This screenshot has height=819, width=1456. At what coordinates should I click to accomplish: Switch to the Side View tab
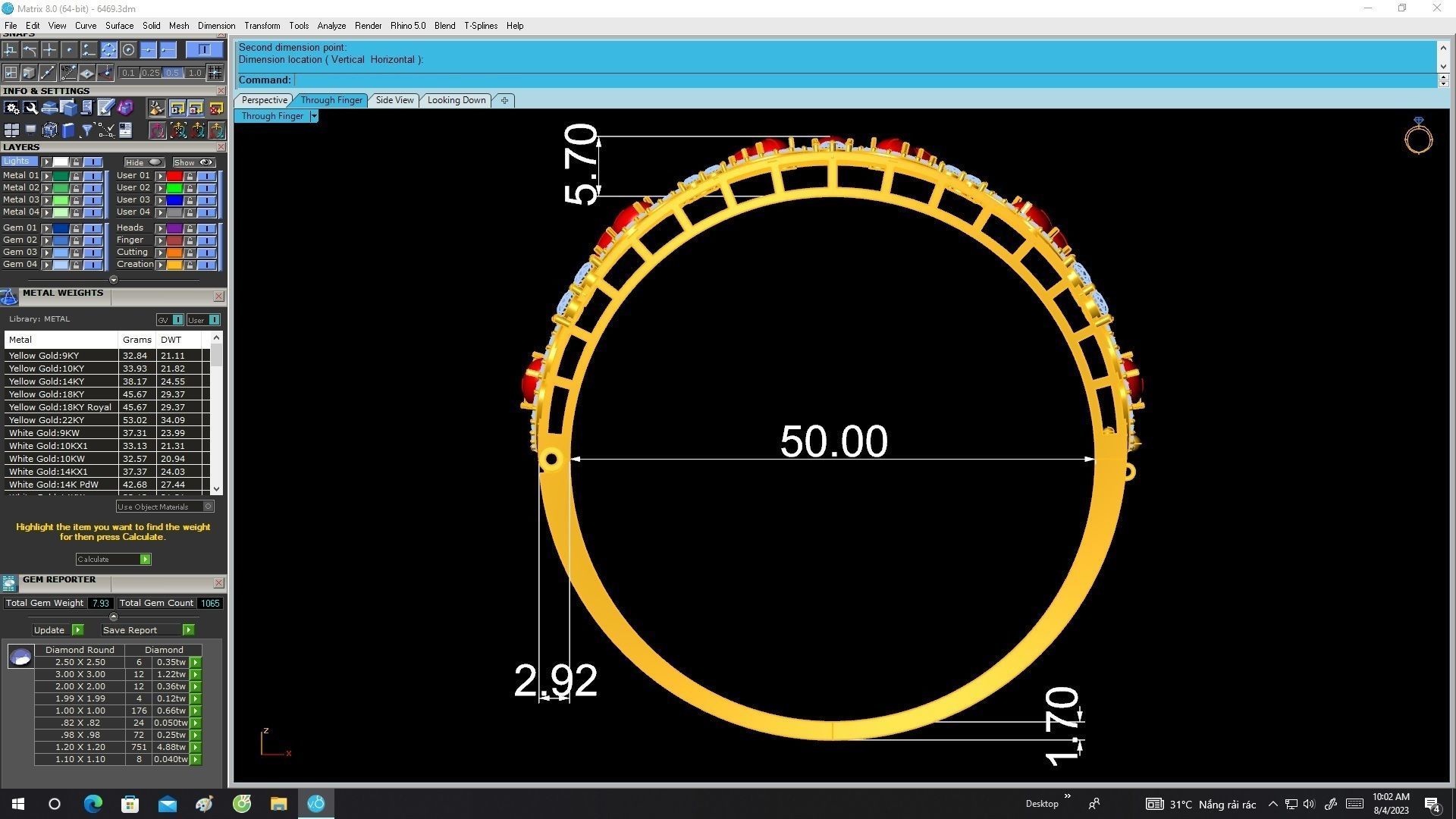click(x=394, y=100)
